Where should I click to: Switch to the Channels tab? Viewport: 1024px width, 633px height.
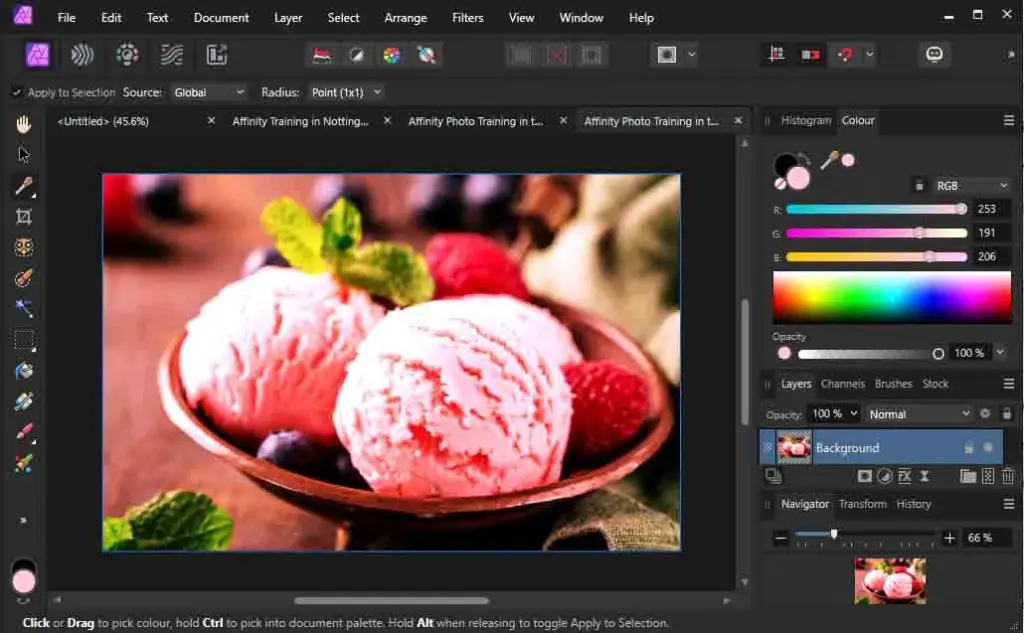[x=842, y=384]
